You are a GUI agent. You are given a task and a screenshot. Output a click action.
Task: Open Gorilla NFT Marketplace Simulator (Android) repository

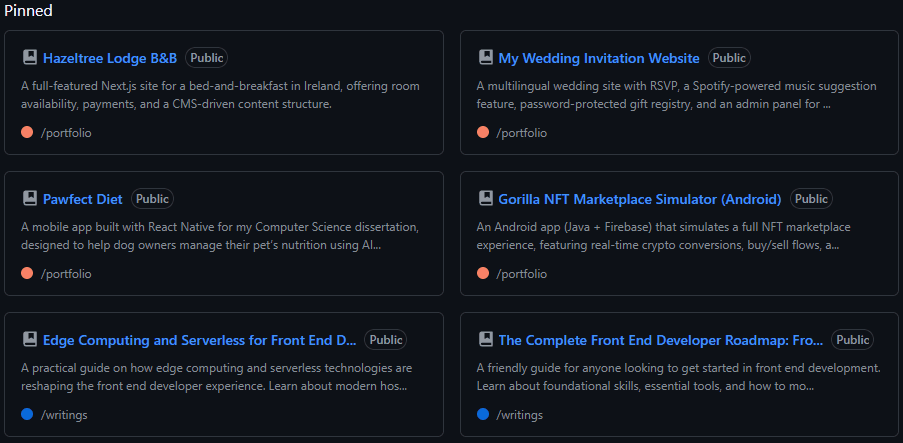(639, 199)
